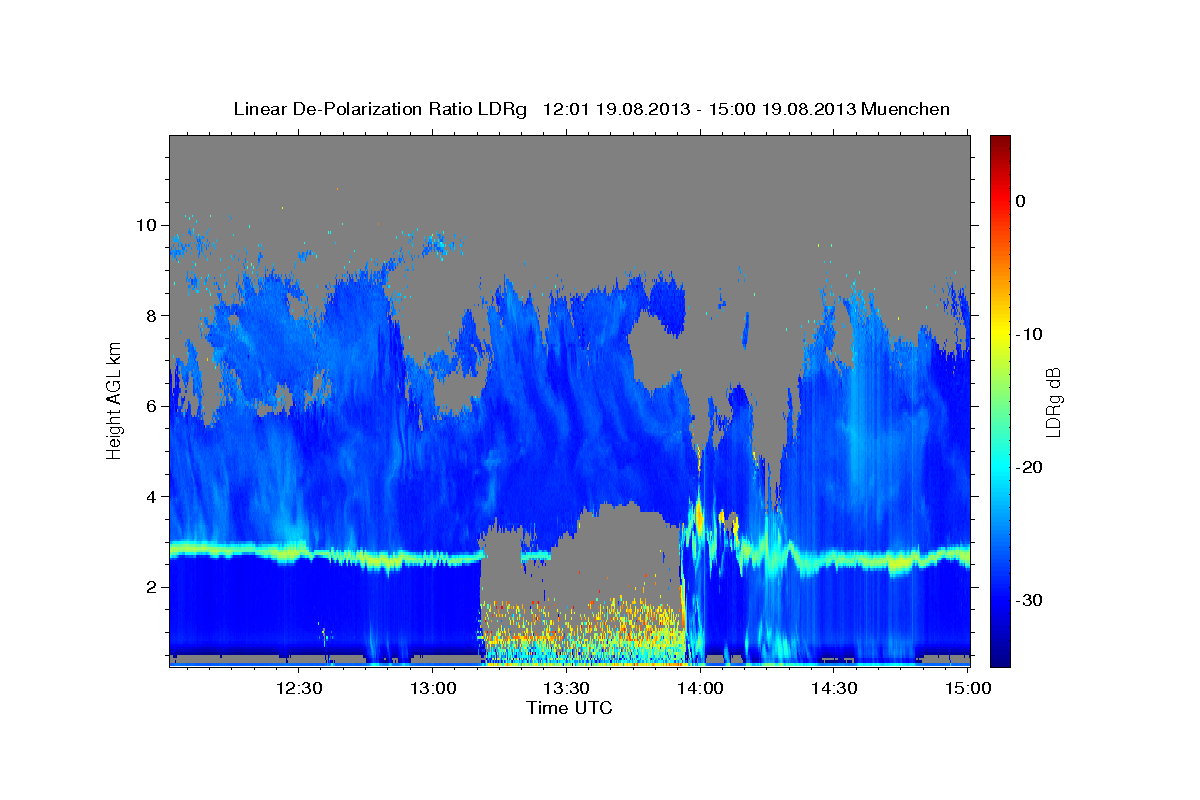Click the 14:30 time tick label
The image size is (1200, 800).
(834, 688)
